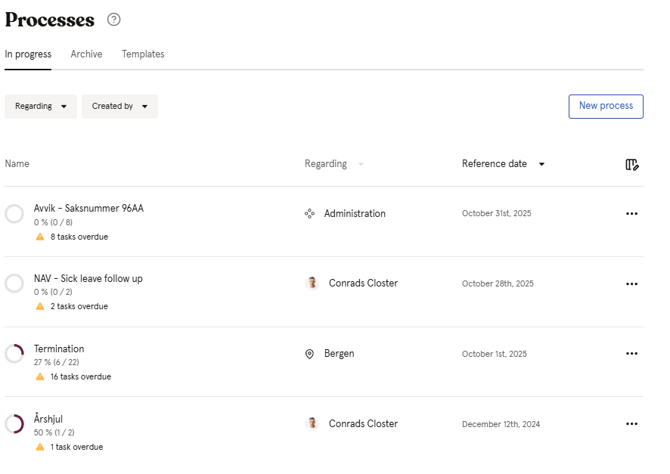Sort by the Regarding column header

point(326,164)
